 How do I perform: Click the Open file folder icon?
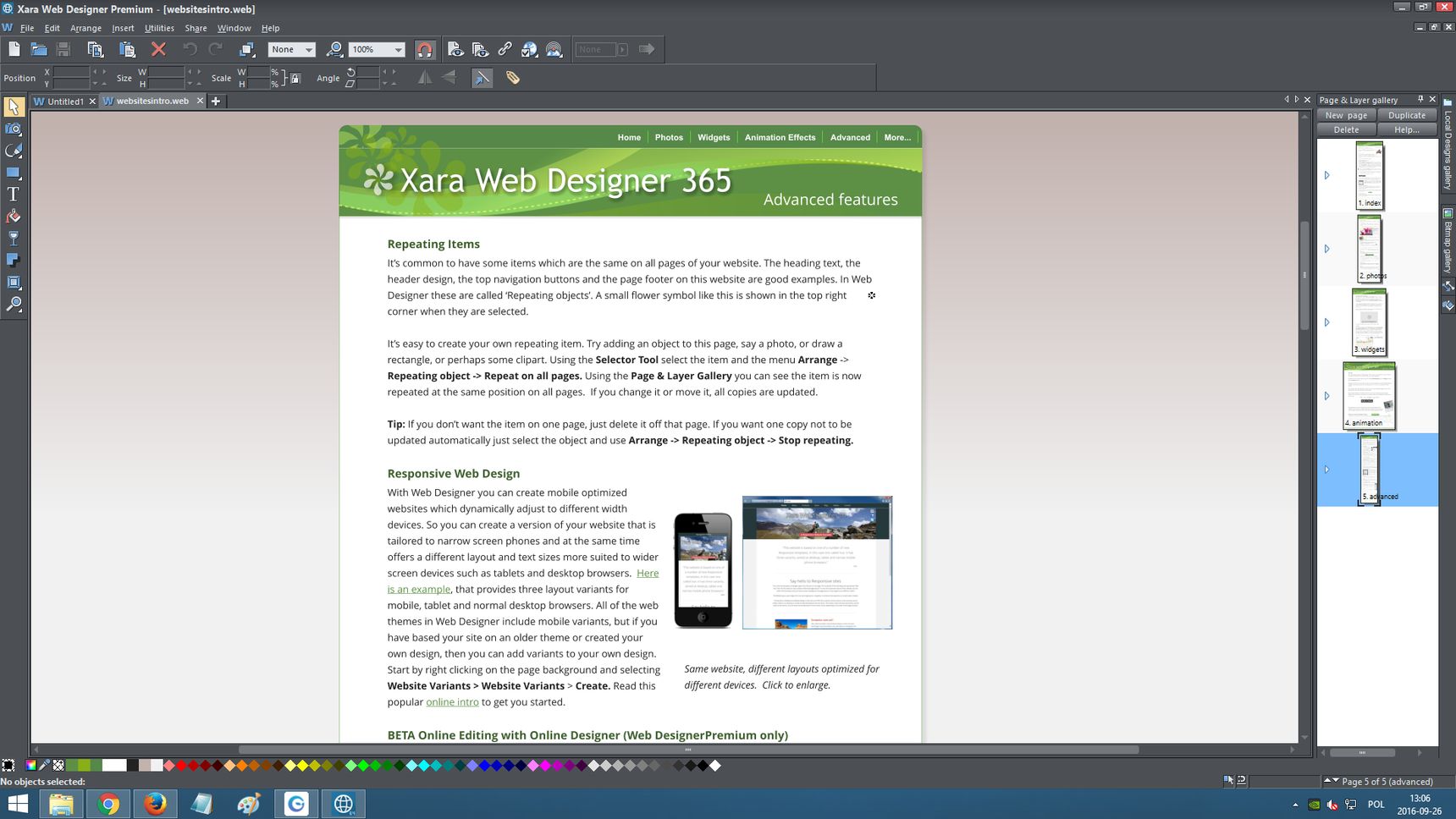[x=39, y=50]
